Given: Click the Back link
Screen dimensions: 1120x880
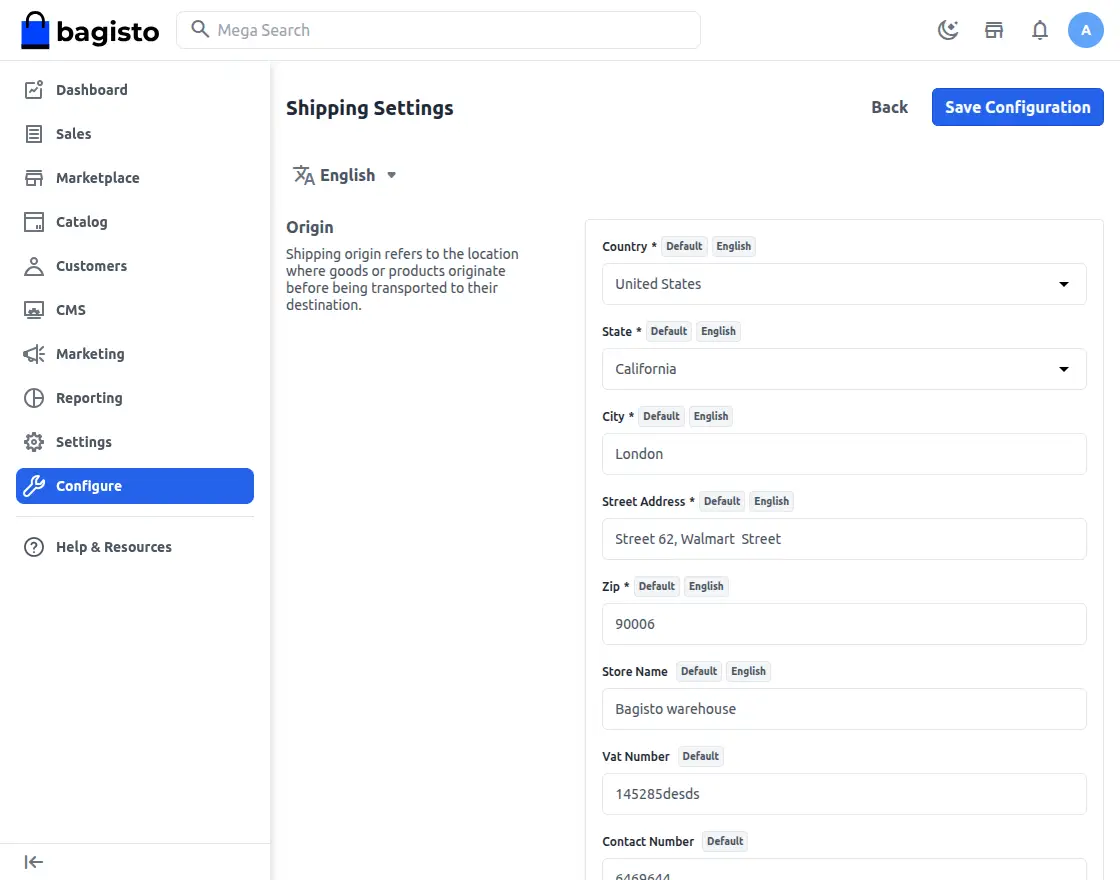Looking at the screenshot, I should pos(889,107).
